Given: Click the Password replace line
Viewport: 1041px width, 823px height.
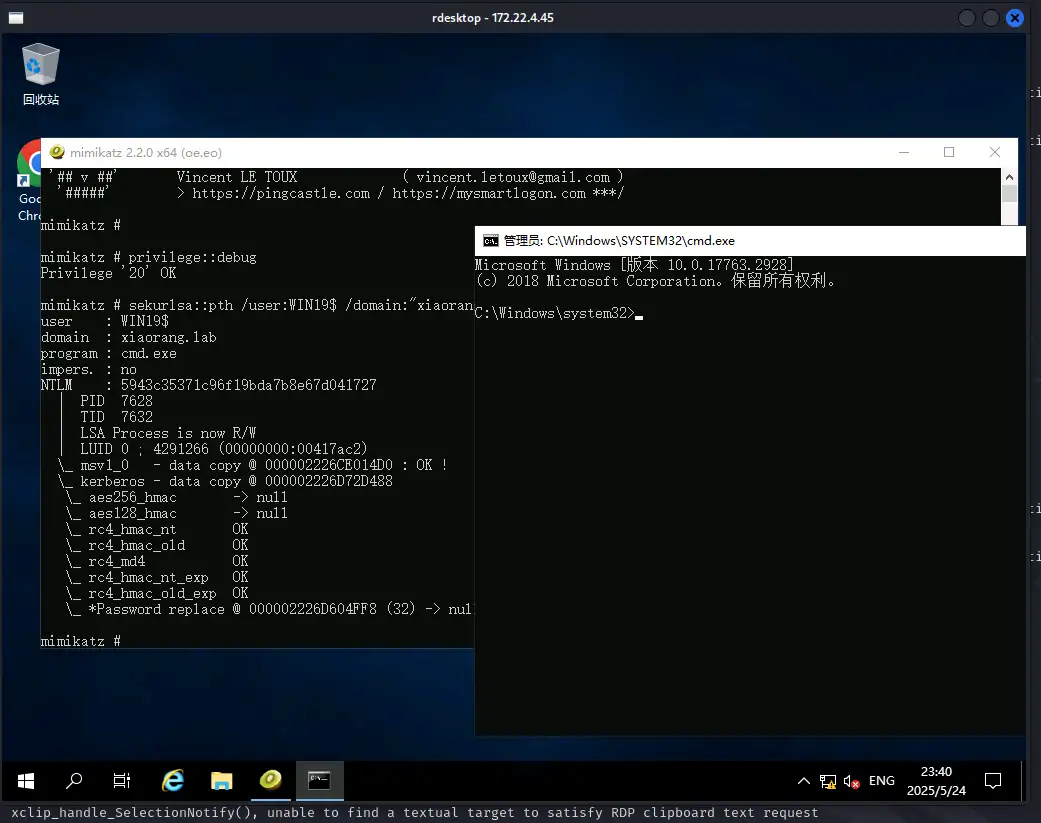Looking at the screenshot, I should pos(270,609).
